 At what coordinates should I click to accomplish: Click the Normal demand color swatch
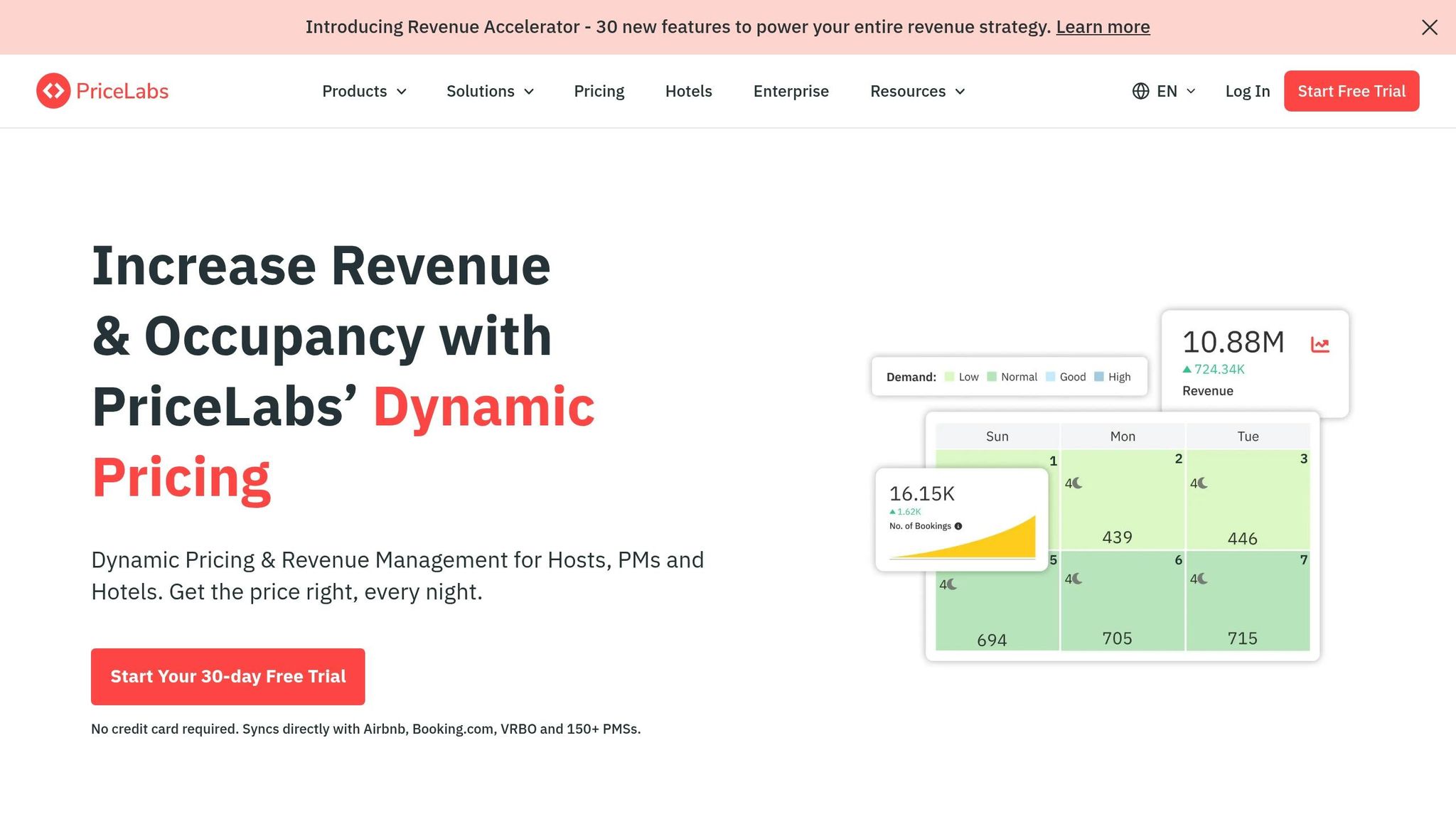[x=992, y=377]
